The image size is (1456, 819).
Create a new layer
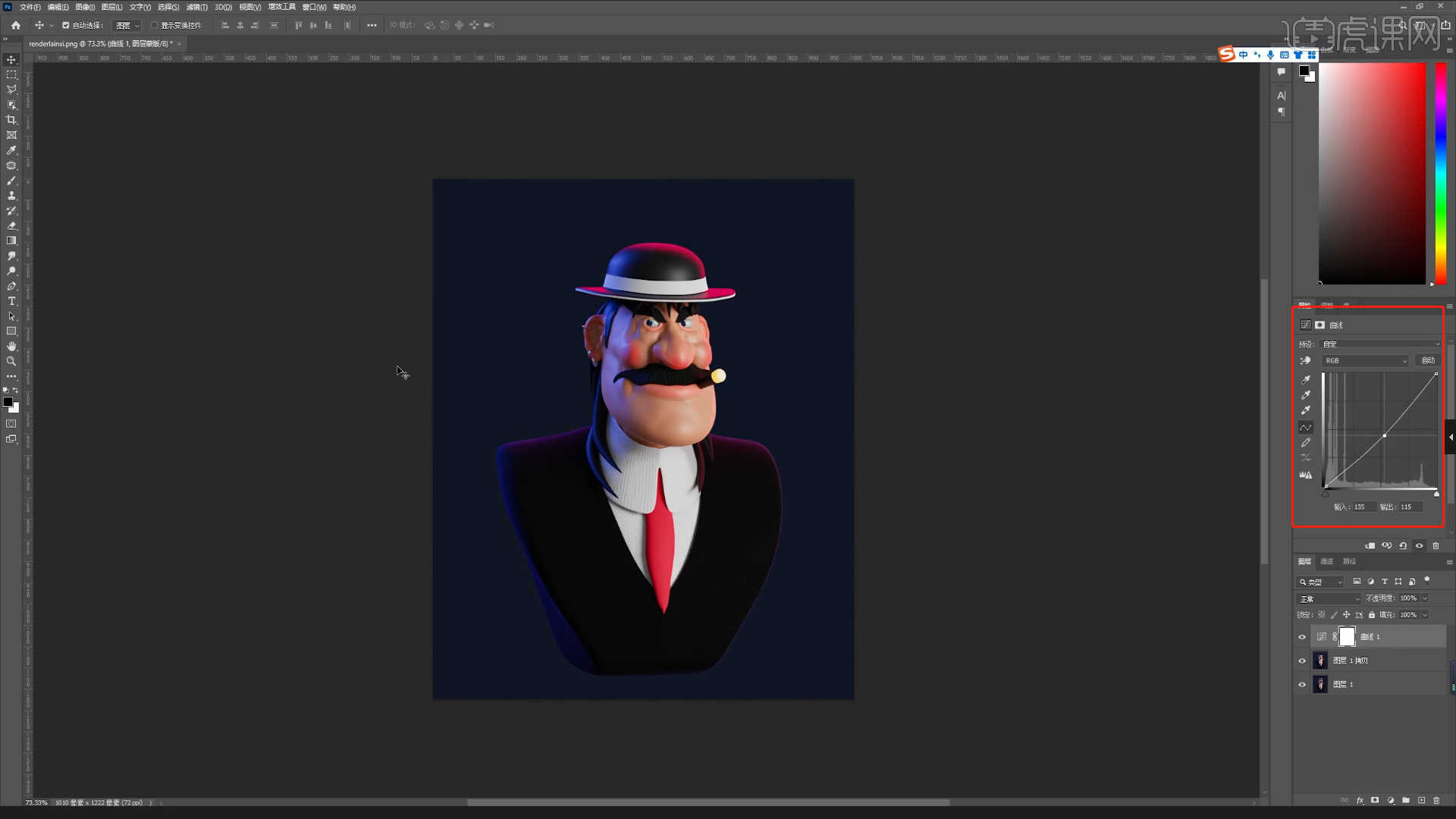[1422, 801]
